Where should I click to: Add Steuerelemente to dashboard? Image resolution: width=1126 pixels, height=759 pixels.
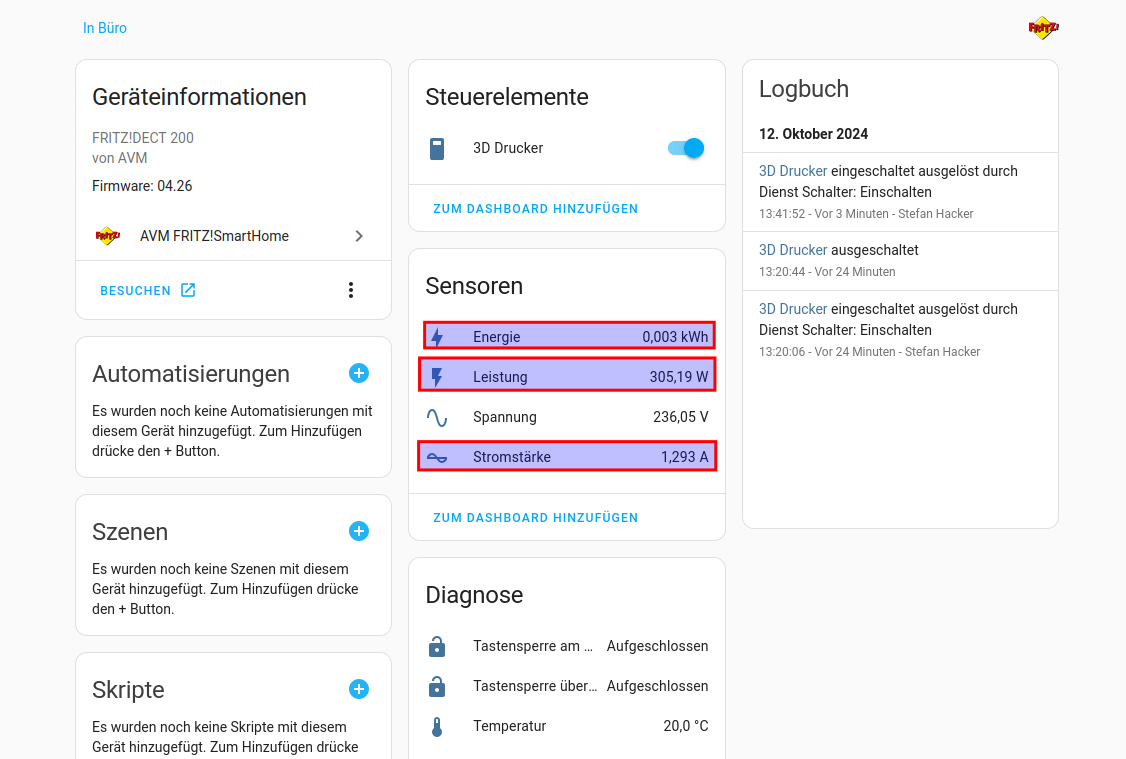(535, 209)
